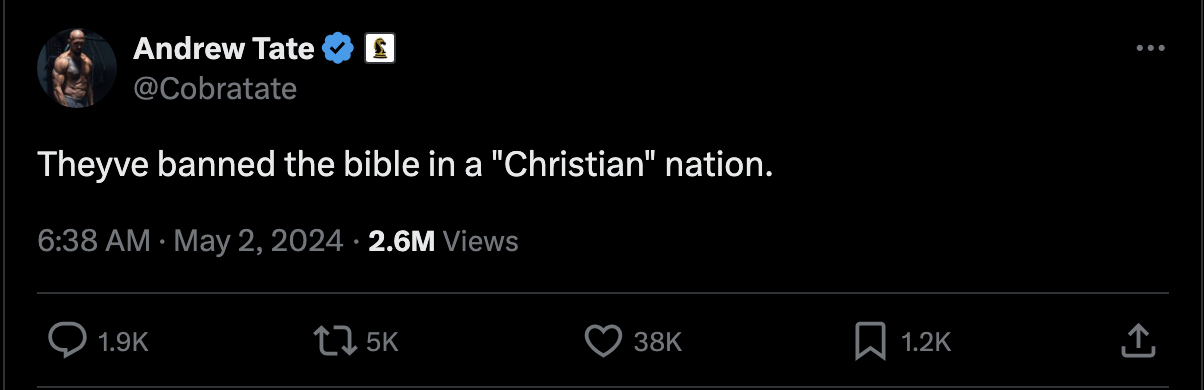1204x390 pixels.
Task: Reply using the speech bubble icon
Action: click(x=67, y=342)
